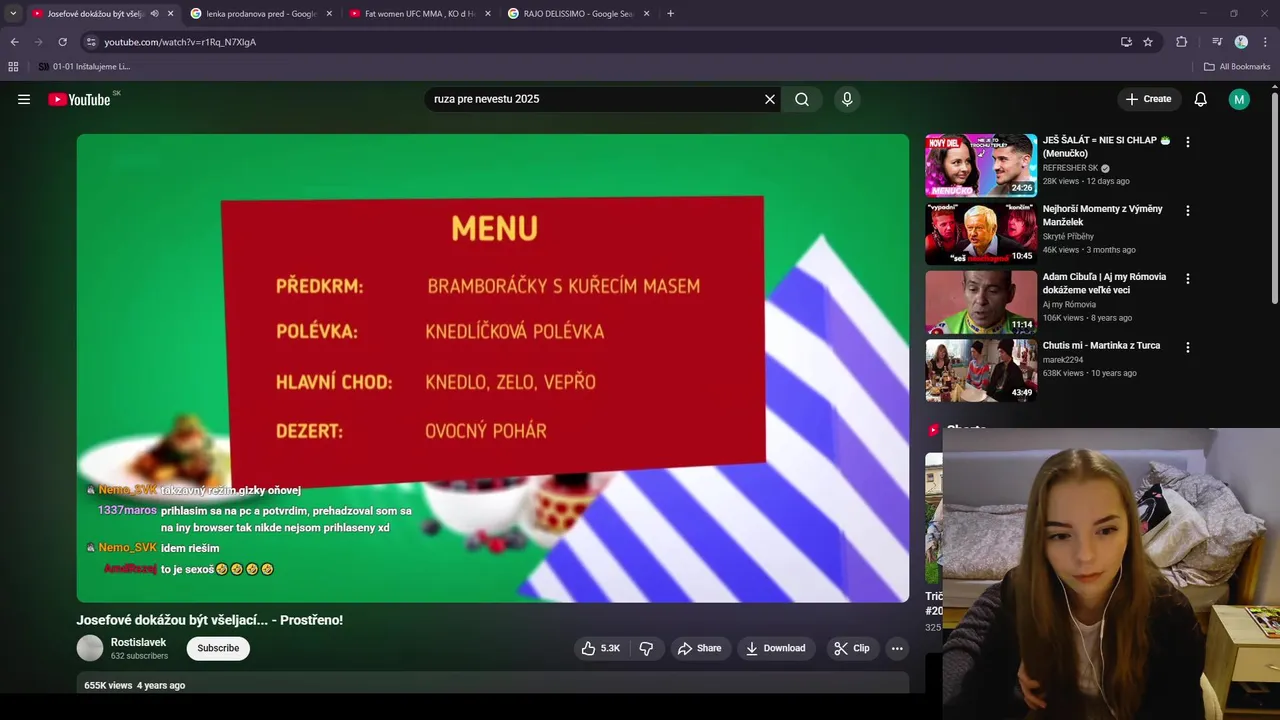Open more actions ellipsis under video
The width and height of the screenshot is (1280, 720).
[897, 648]
